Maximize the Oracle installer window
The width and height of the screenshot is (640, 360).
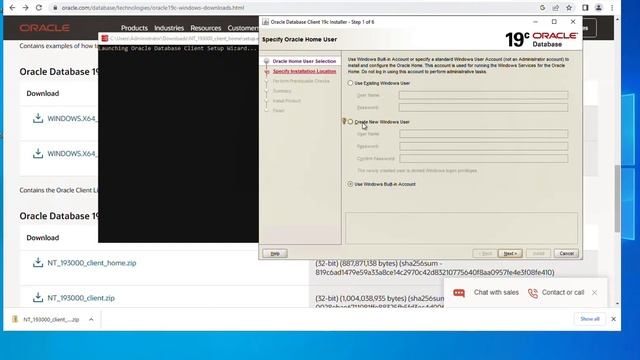[x=554, y=22]
